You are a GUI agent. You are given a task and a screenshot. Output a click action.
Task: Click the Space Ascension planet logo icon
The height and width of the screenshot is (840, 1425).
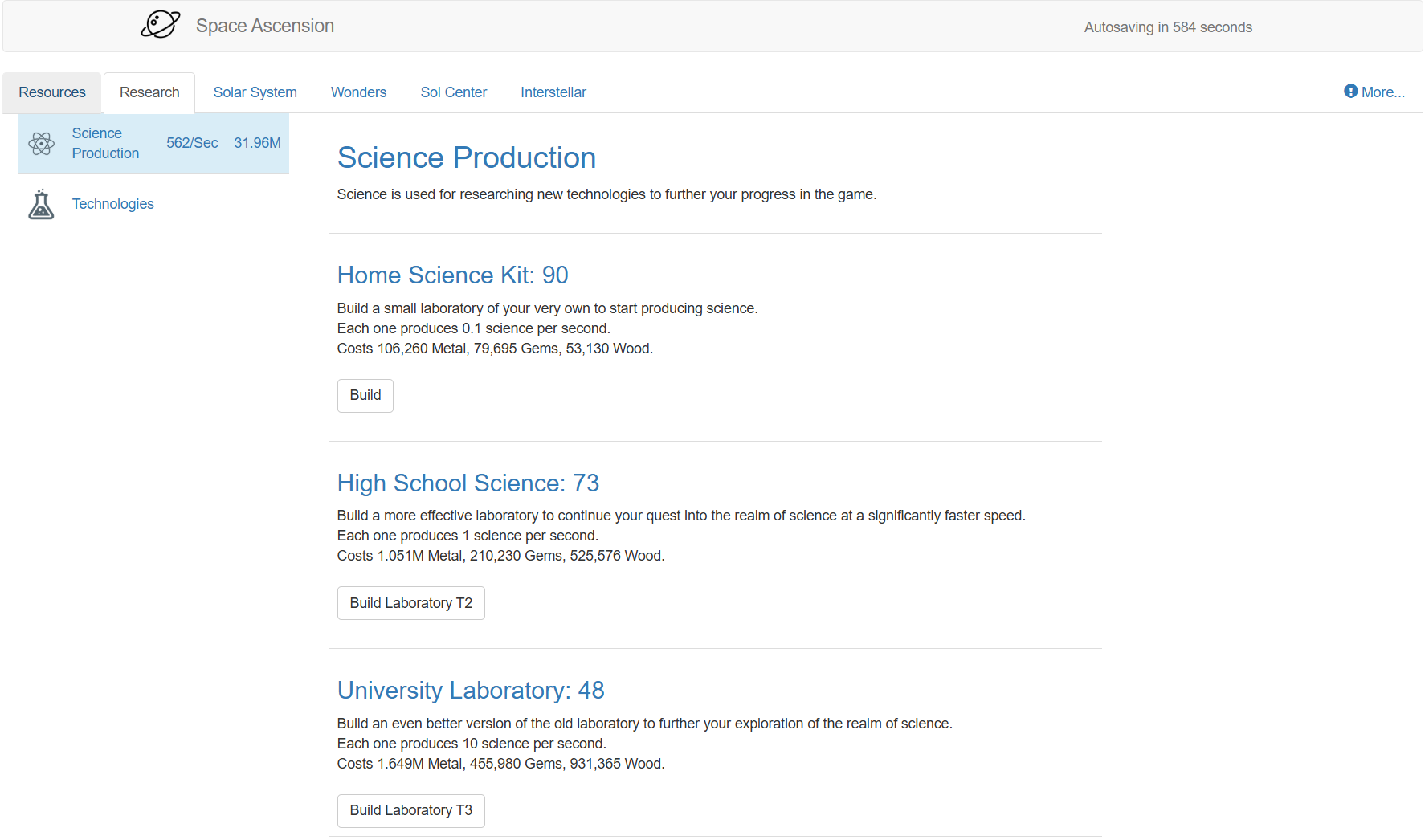(x=160, y=25)
